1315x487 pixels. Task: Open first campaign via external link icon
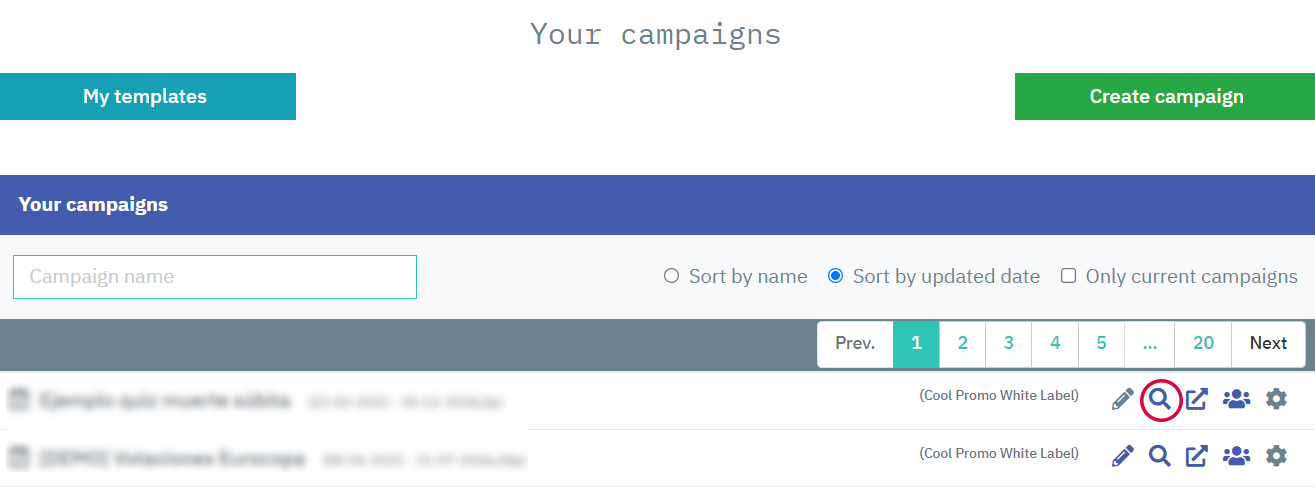(x=1197, y=400)
